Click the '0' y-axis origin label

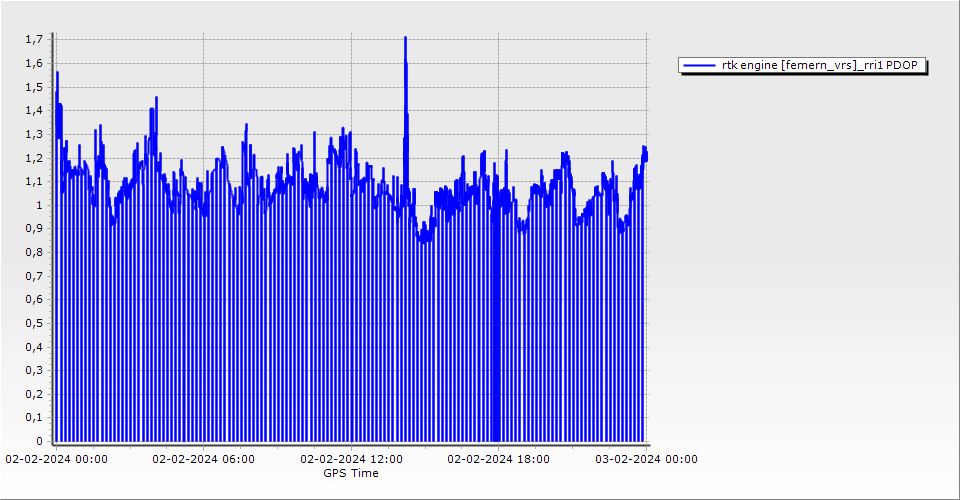coord(40,441)
